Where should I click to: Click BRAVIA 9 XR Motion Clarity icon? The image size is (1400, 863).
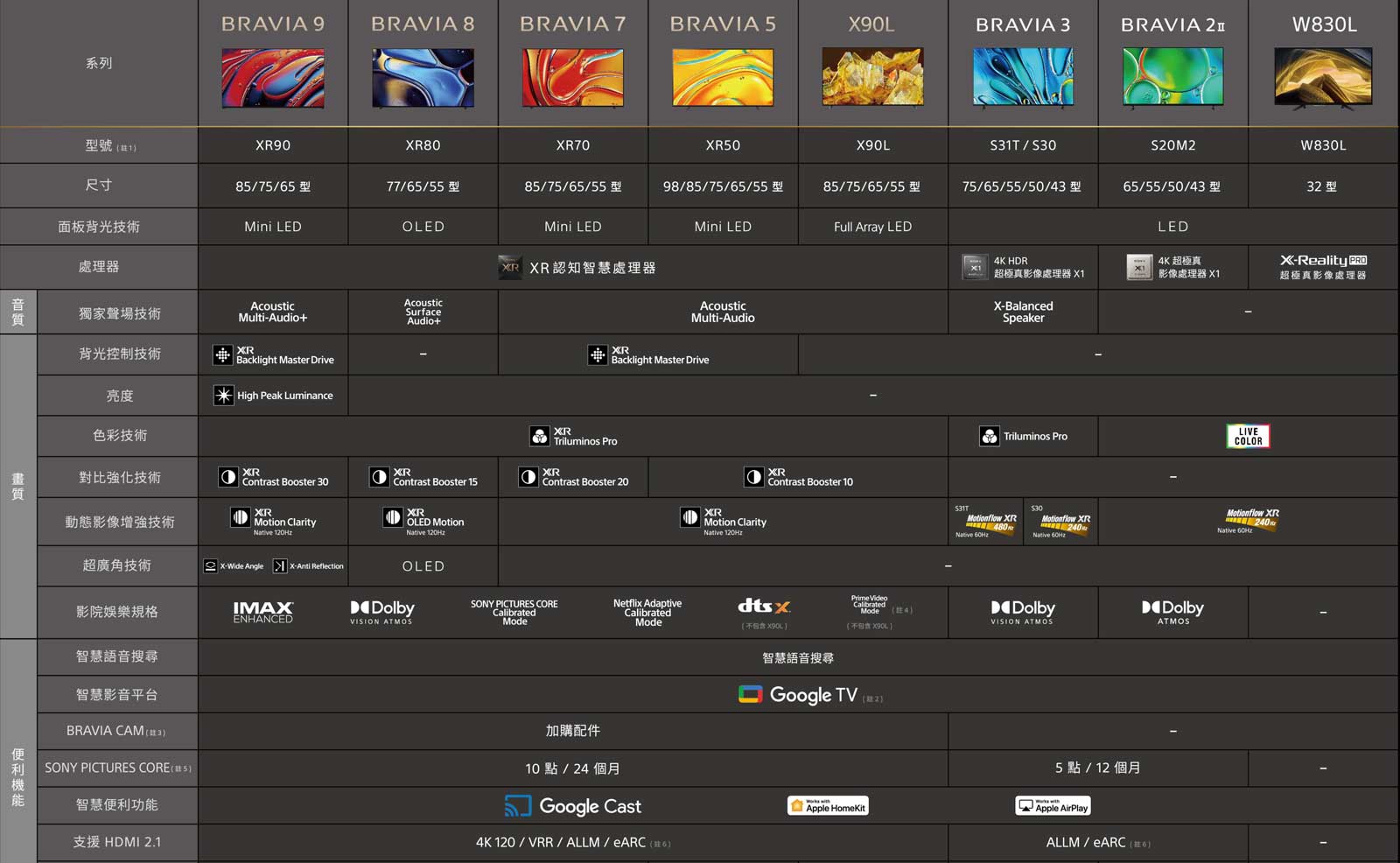[x=241, y=517]
